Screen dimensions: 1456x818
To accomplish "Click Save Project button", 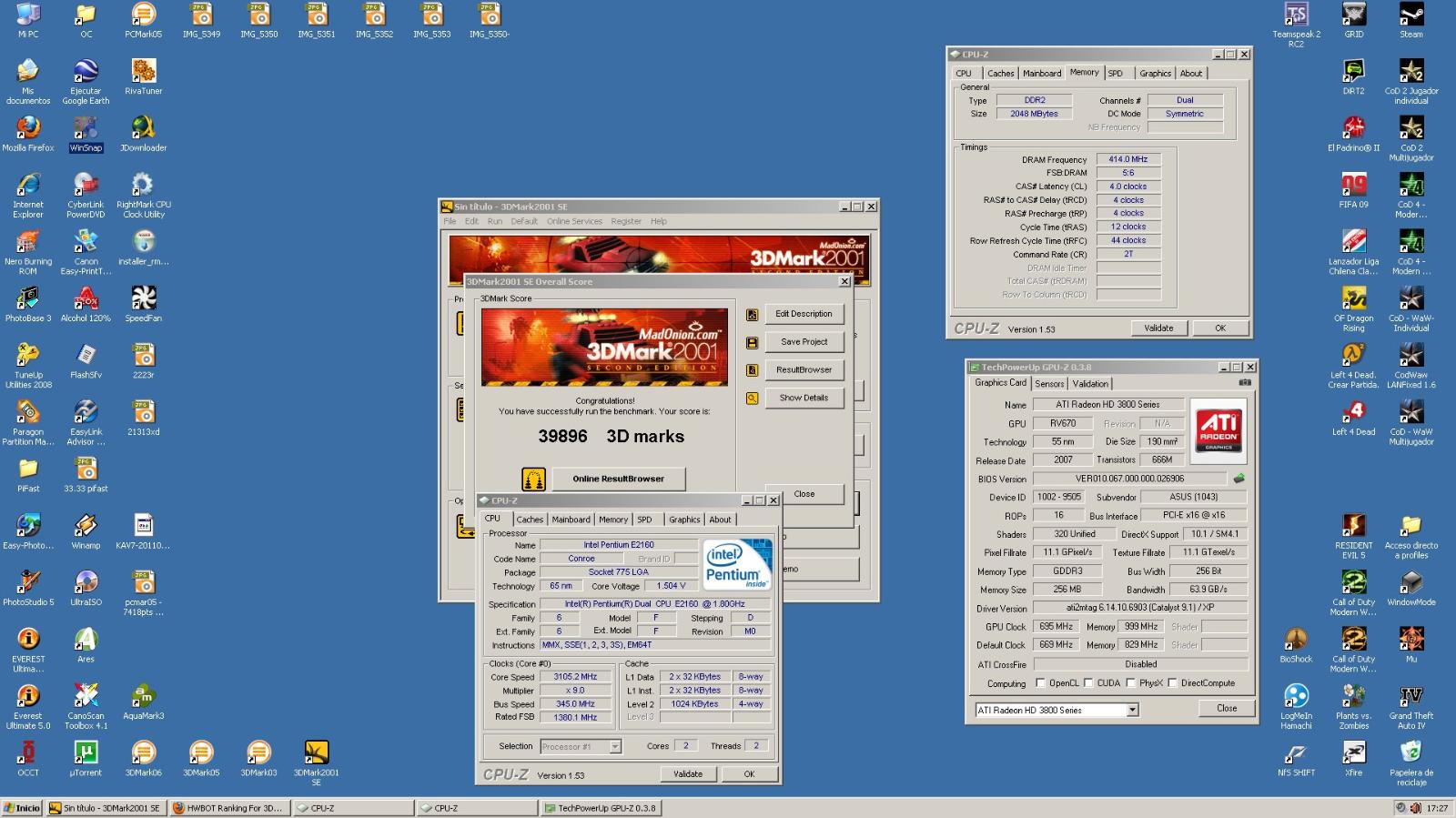I will [x=804, y=341].
